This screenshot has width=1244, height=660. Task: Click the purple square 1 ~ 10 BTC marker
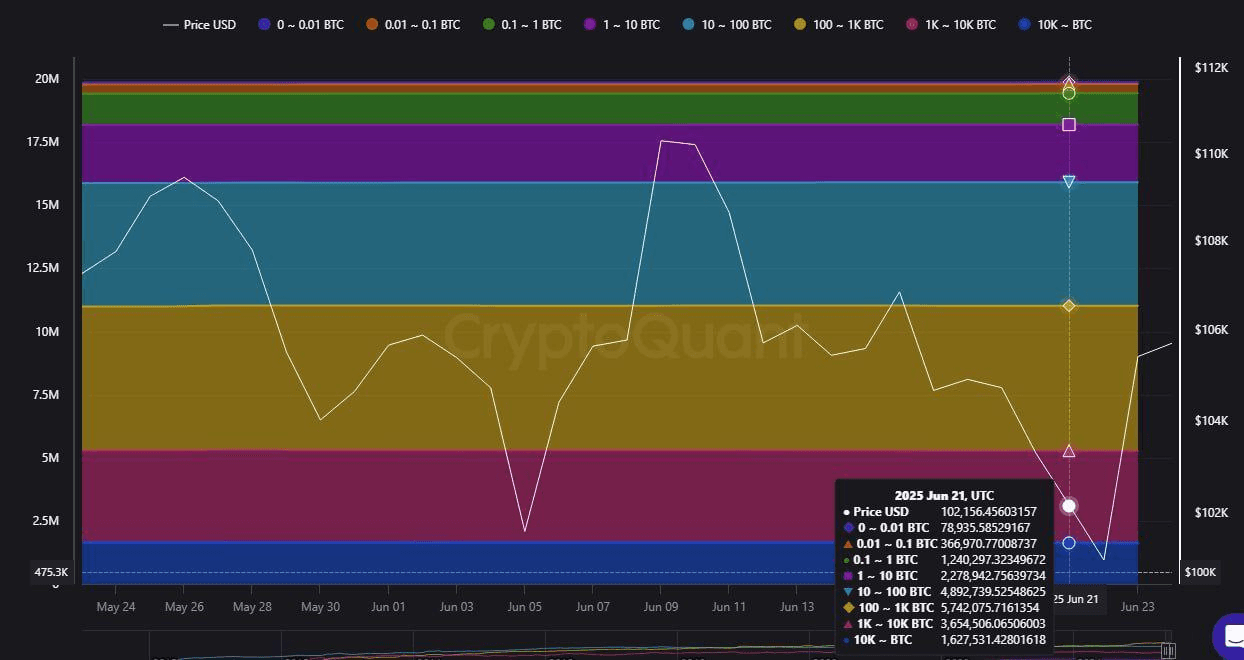1069,125
